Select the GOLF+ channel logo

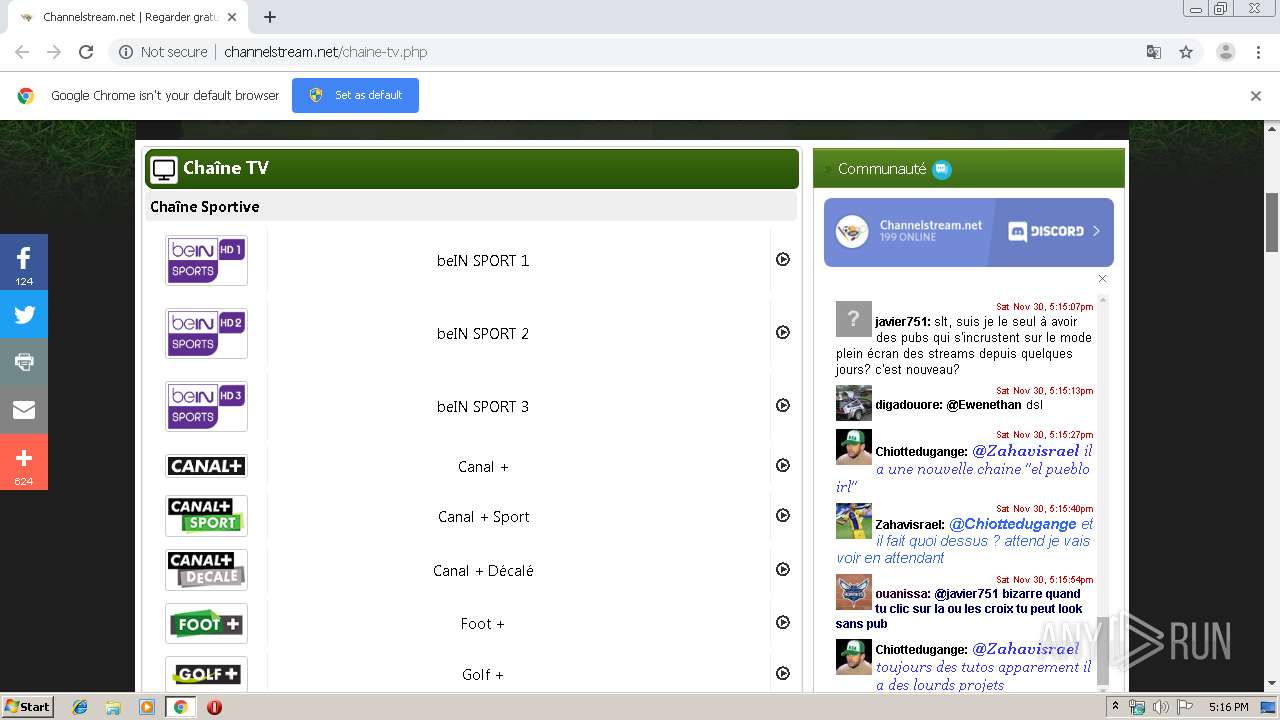click(x=206, y=674)
